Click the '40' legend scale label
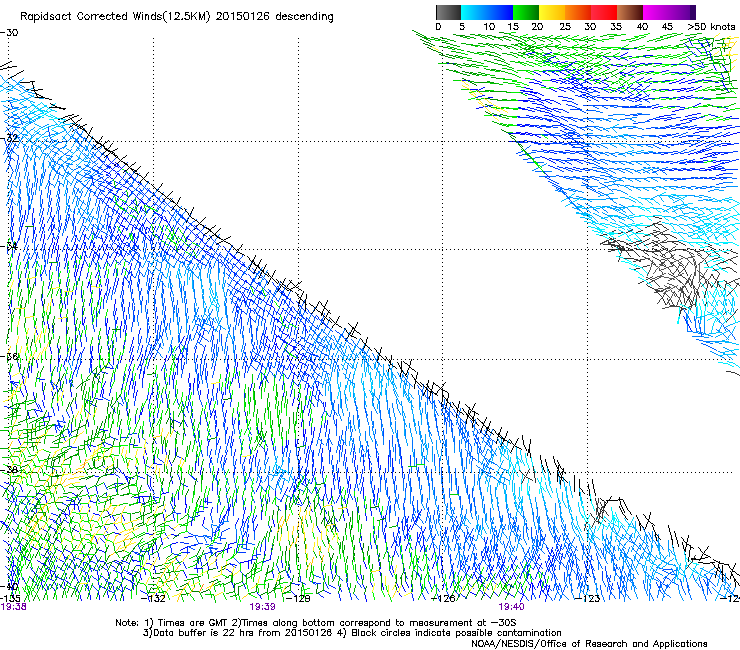 [642, 27]
